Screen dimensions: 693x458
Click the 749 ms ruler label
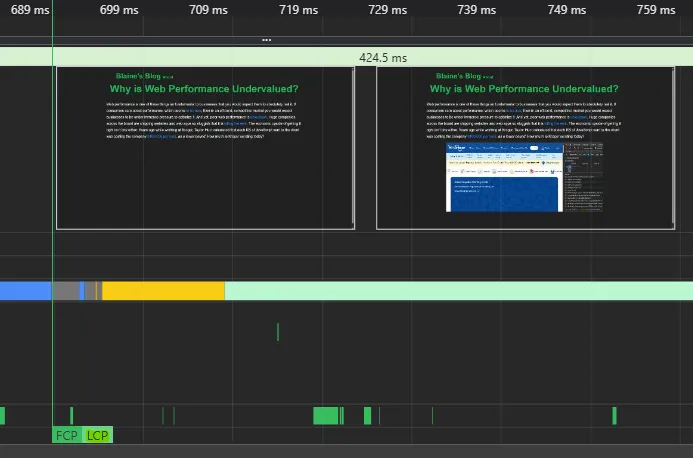pos(567,10)
